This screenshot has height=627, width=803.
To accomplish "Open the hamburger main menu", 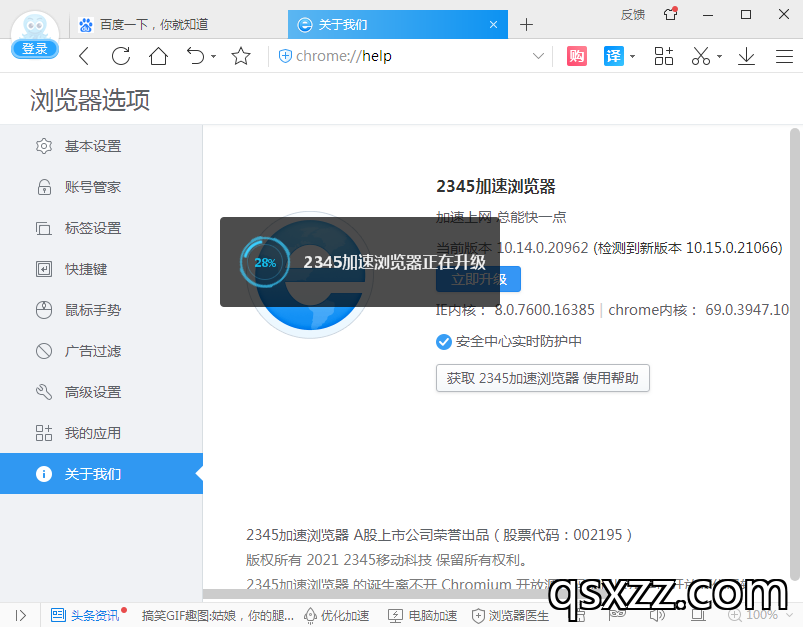I will click(x=784, y=56).
